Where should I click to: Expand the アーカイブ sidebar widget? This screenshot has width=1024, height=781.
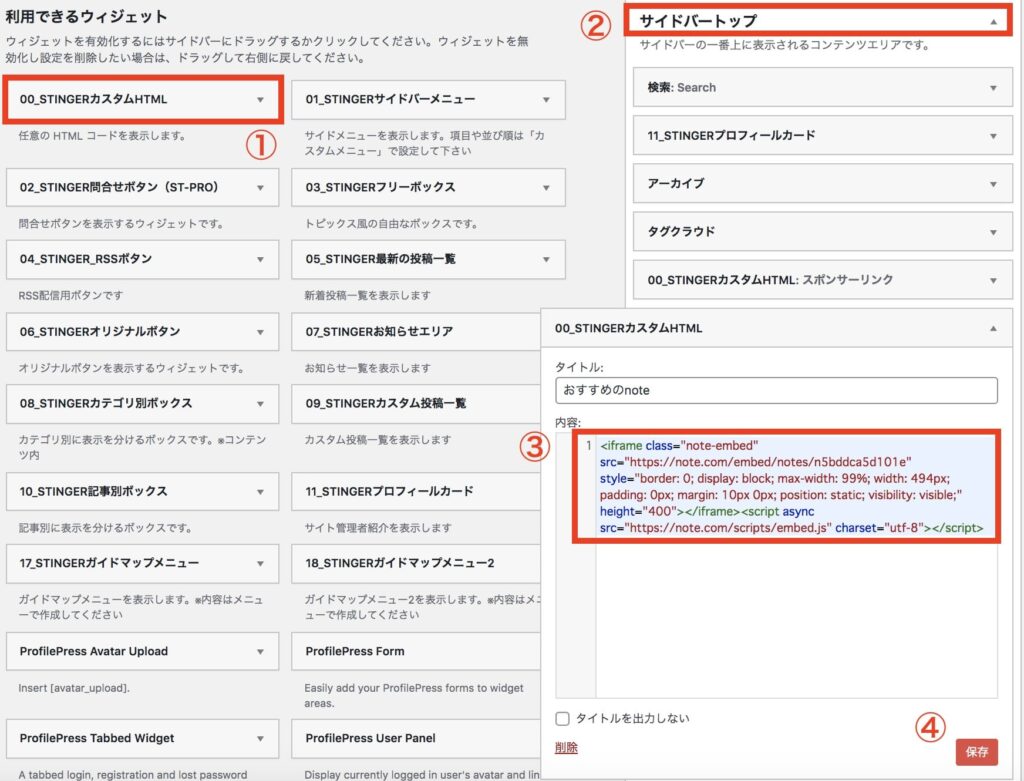pyautogui.click(x=993, y=185)
